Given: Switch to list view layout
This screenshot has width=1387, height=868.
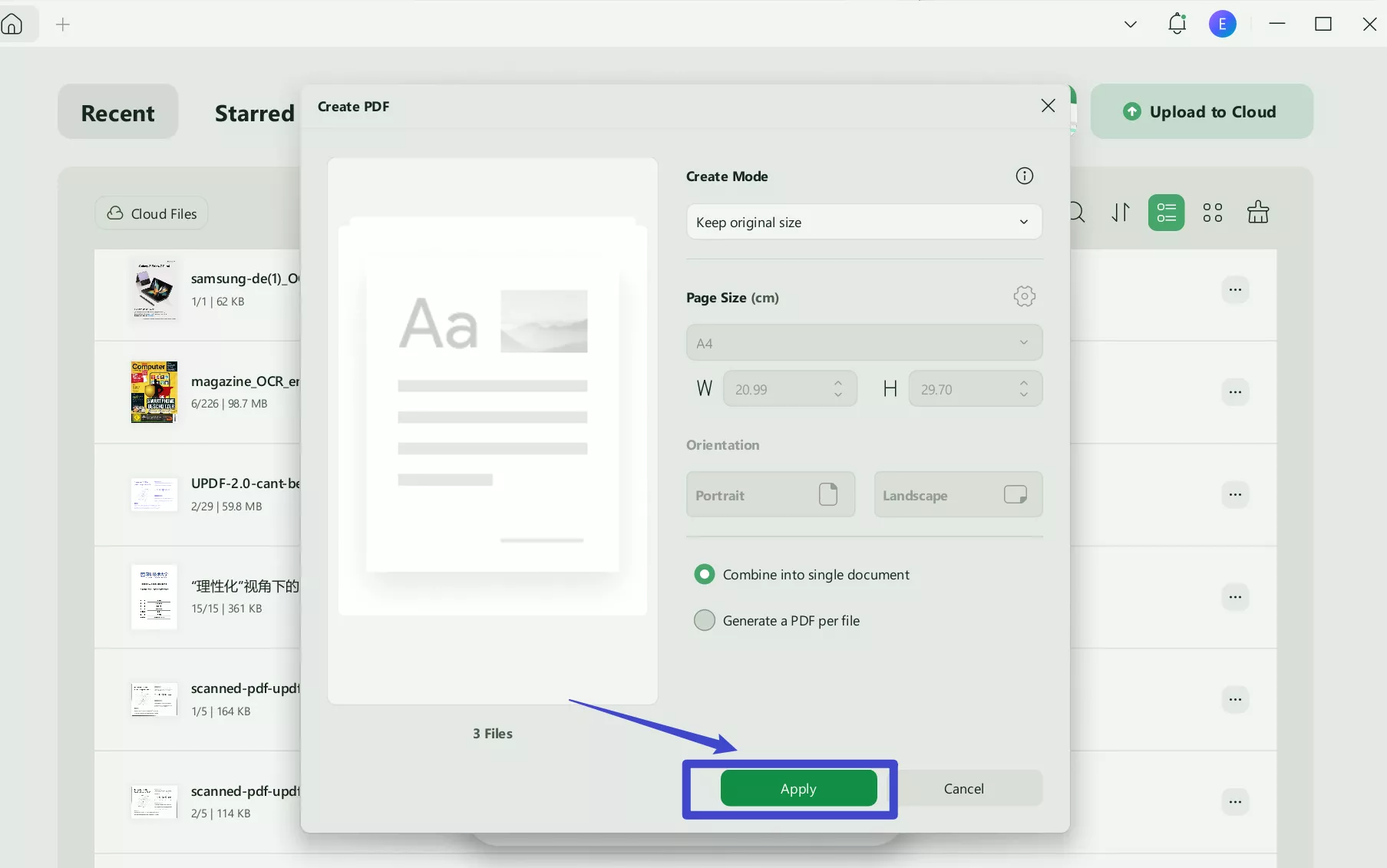Looking at the screenshot, I should point(1165,213).
